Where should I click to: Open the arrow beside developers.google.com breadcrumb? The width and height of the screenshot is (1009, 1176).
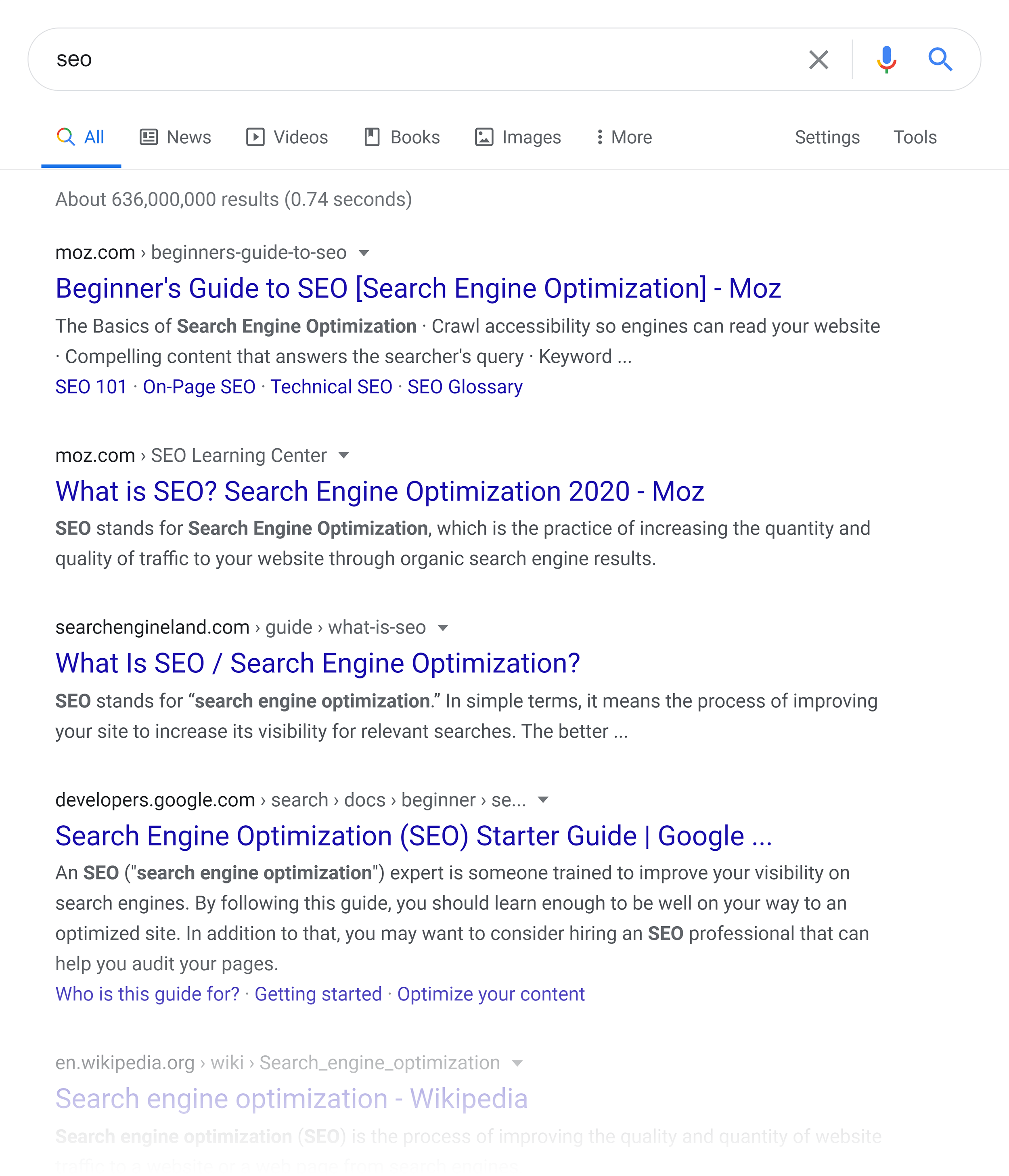click(x=543, y=800)
